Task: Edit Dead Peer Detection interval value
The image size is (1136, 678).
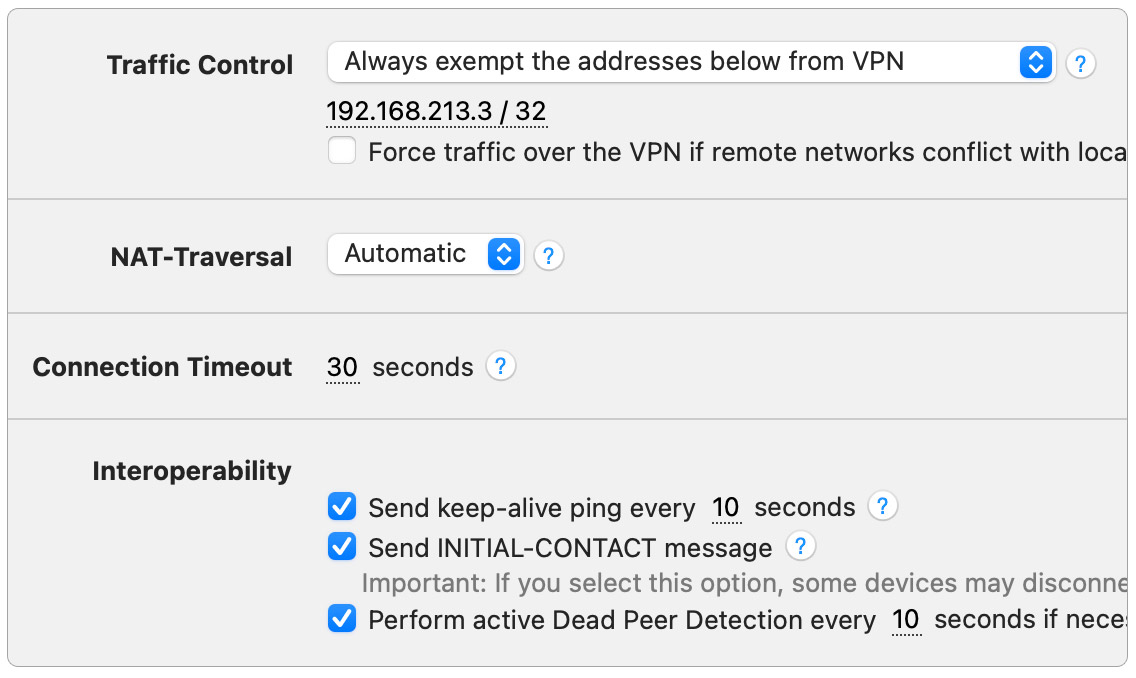Action: (906, 620)
